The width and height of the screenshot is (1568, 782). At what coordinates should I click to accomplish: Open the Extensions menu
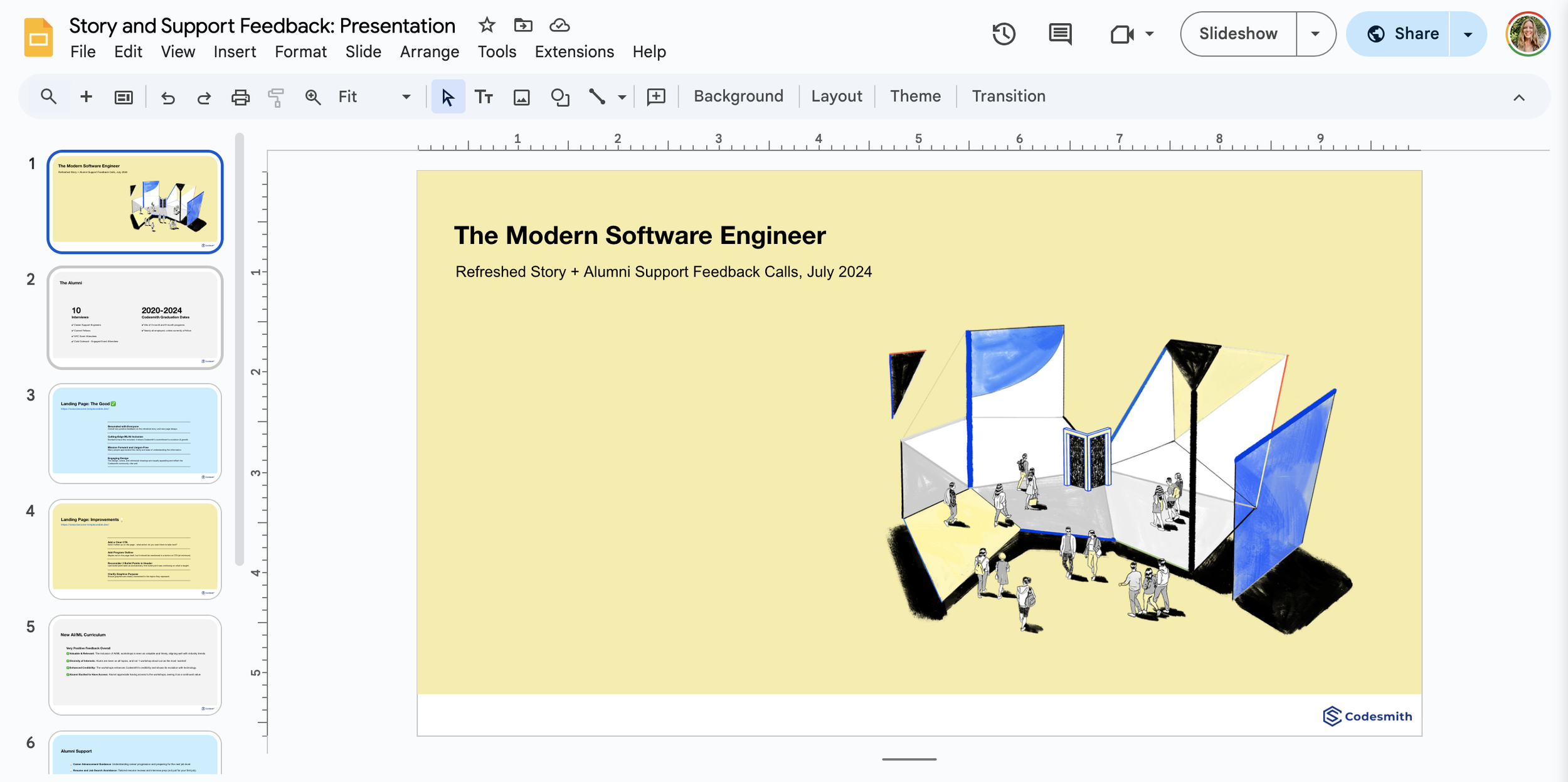(574, 52)
